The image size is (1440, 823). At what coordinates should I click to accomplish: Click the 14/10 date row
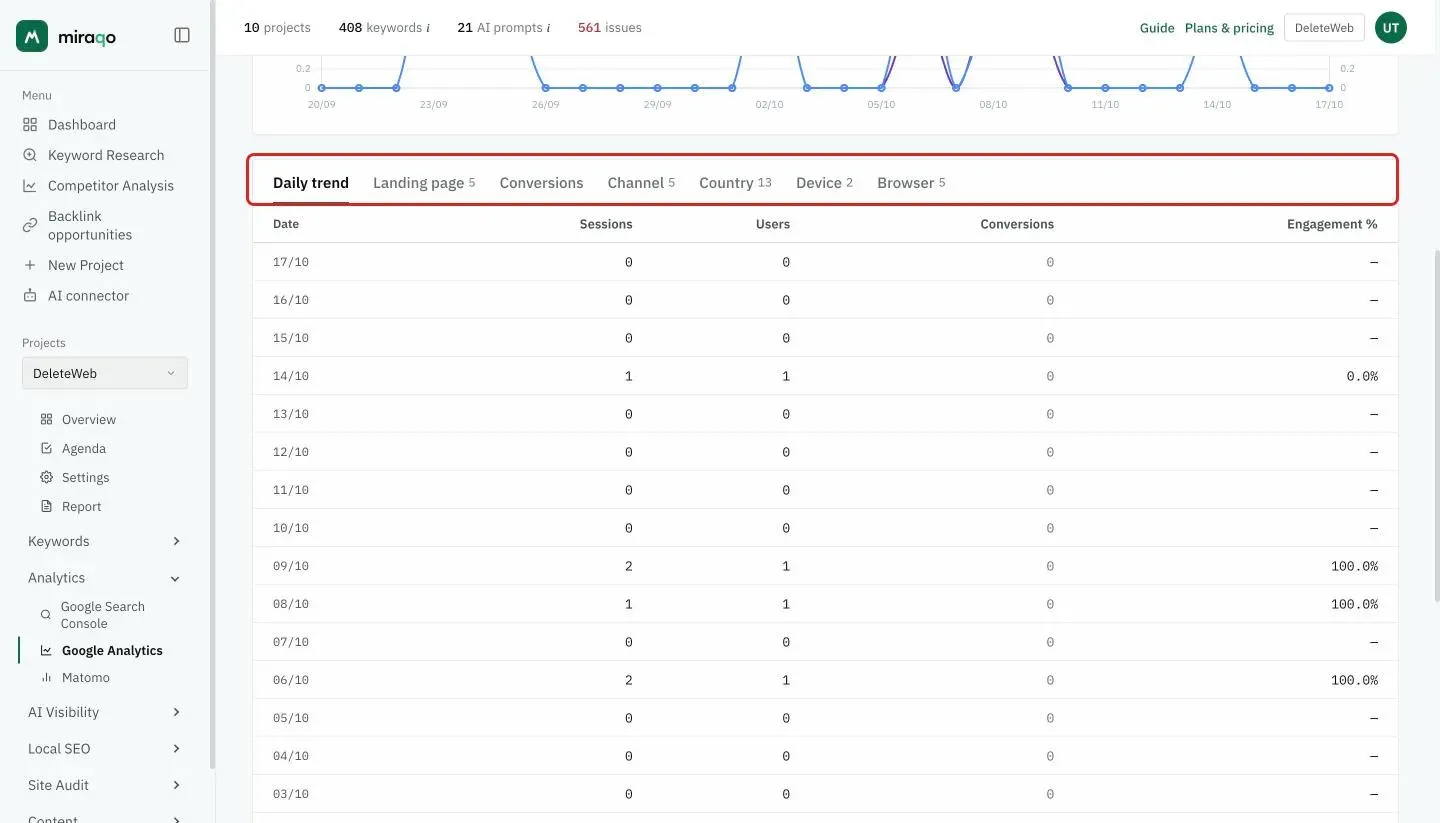[x=825, y=376]
